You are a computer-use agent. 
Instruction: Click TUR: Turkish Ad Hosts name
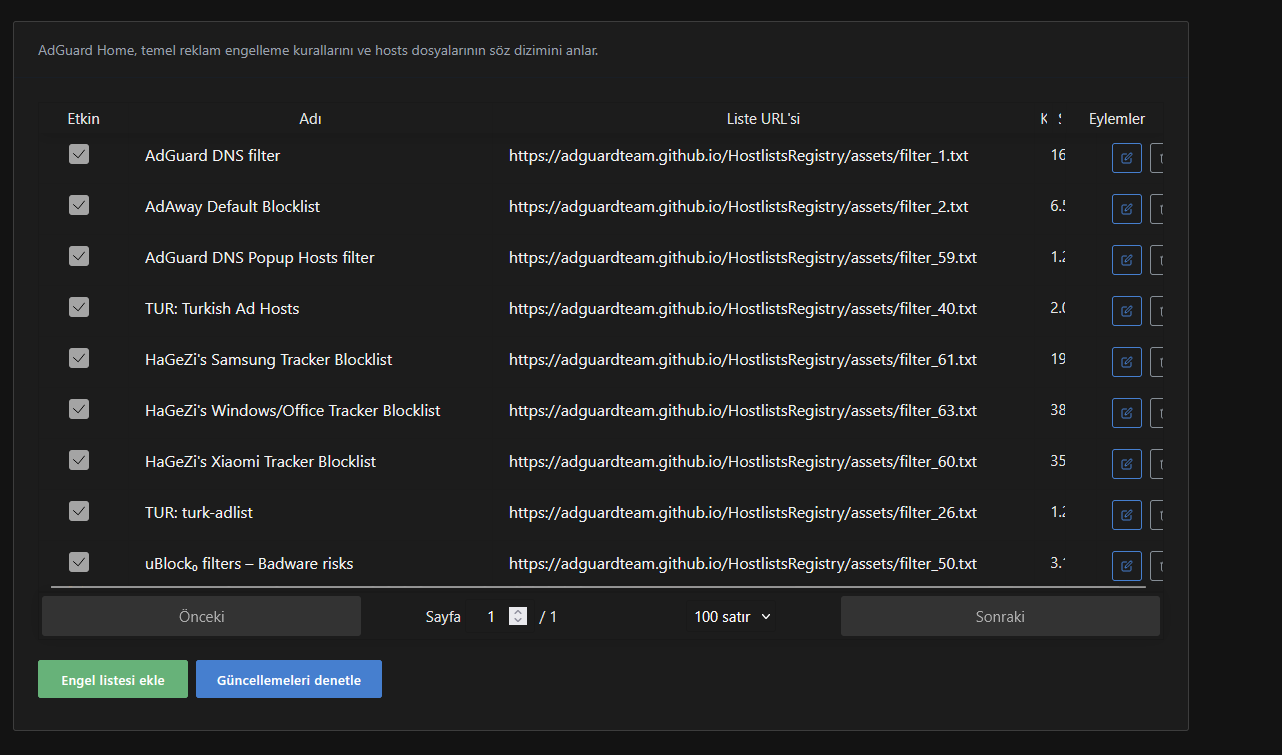(222, 309)
